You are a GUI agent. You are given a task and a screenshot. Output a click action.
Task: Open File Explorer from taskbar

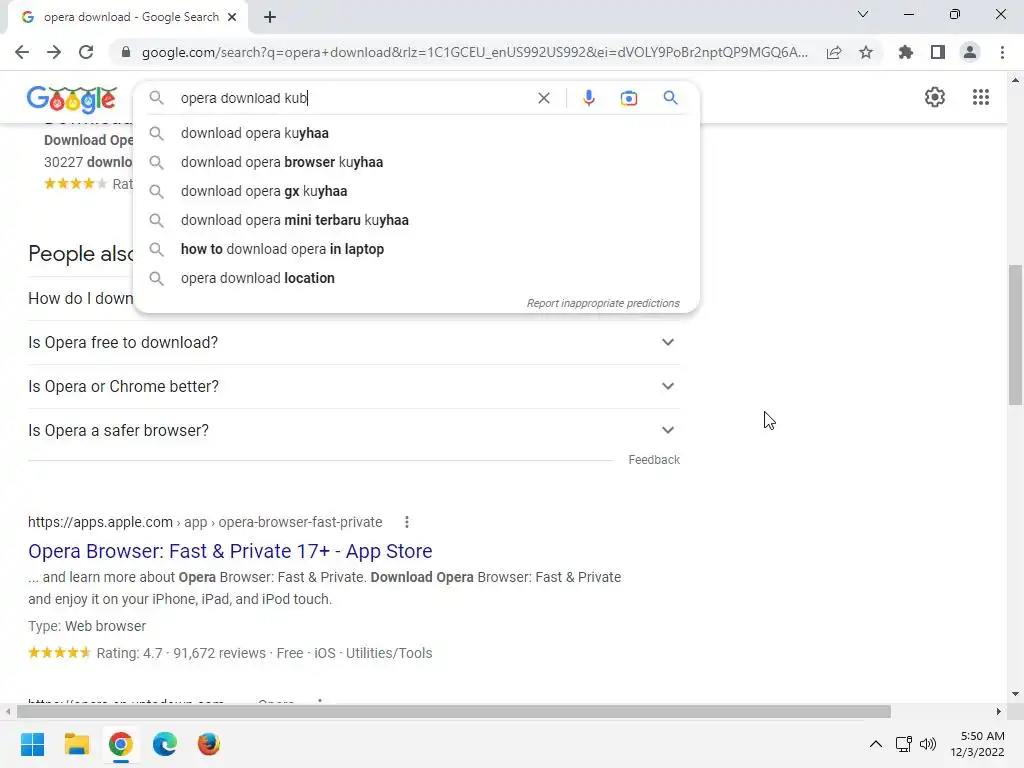coord(76,744)
